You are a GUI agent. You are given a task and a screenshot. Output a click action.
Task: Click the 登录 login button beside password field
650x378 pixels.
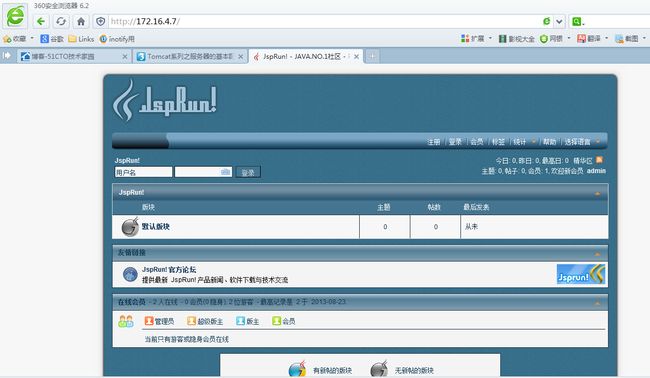[x=248, y=172]
